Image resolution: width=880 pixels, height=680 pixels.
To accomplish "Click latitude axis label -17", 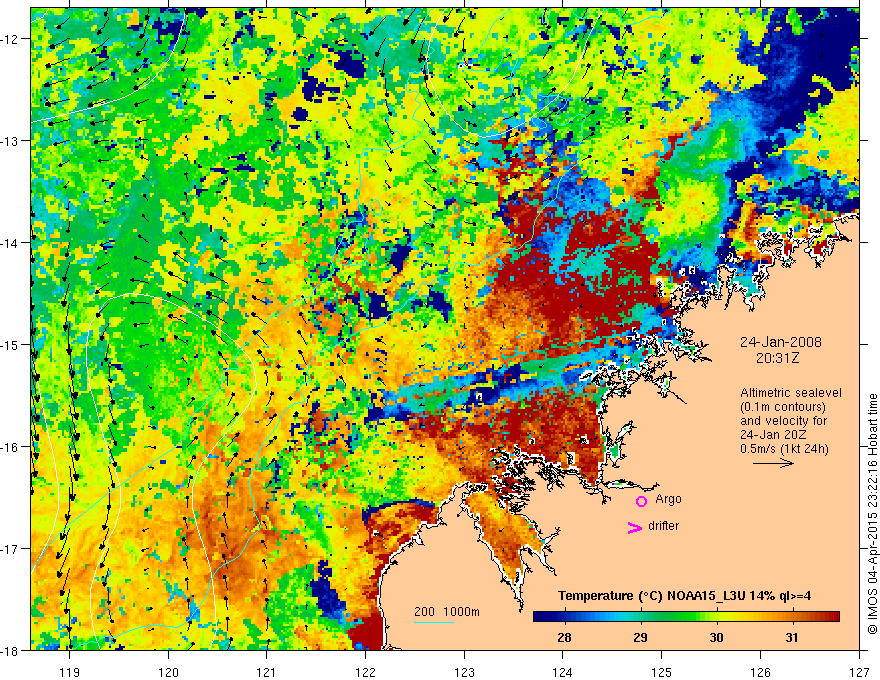I will click(11, 549).
